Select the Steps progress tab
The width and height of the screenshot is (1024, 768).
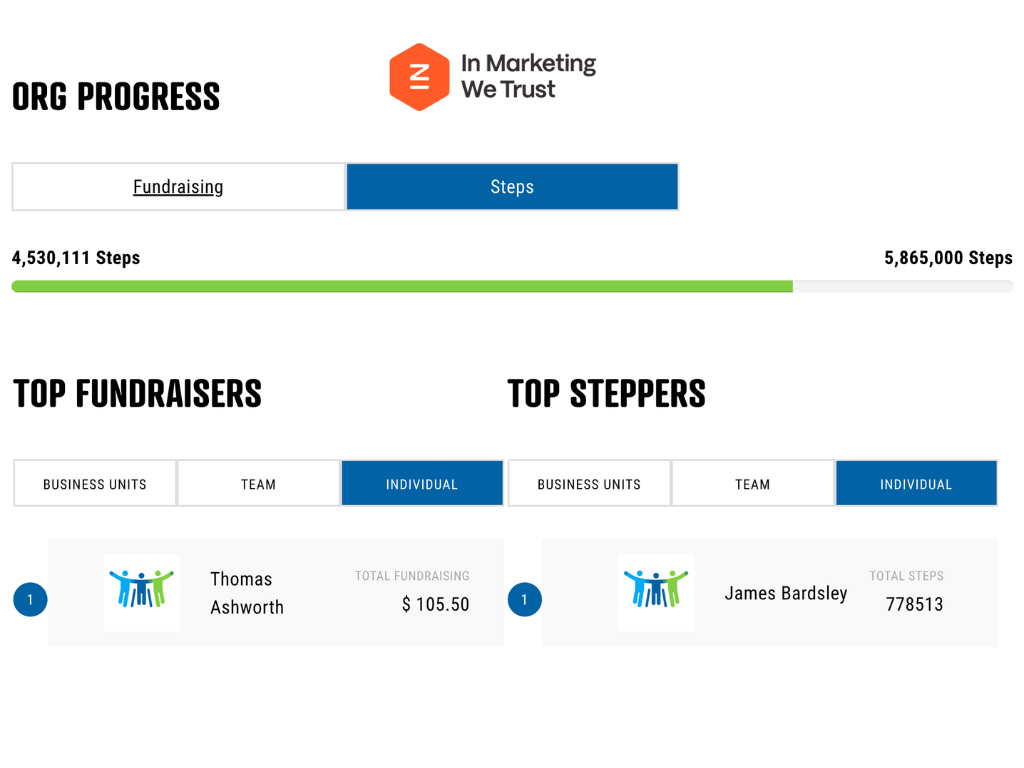[x=512, y=187]
